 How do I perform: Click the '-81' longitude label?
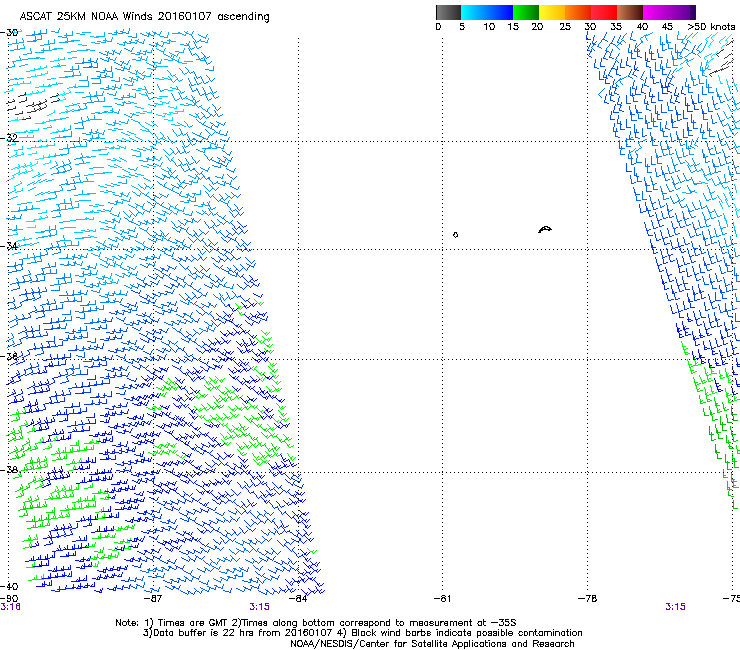click(442, 599)
